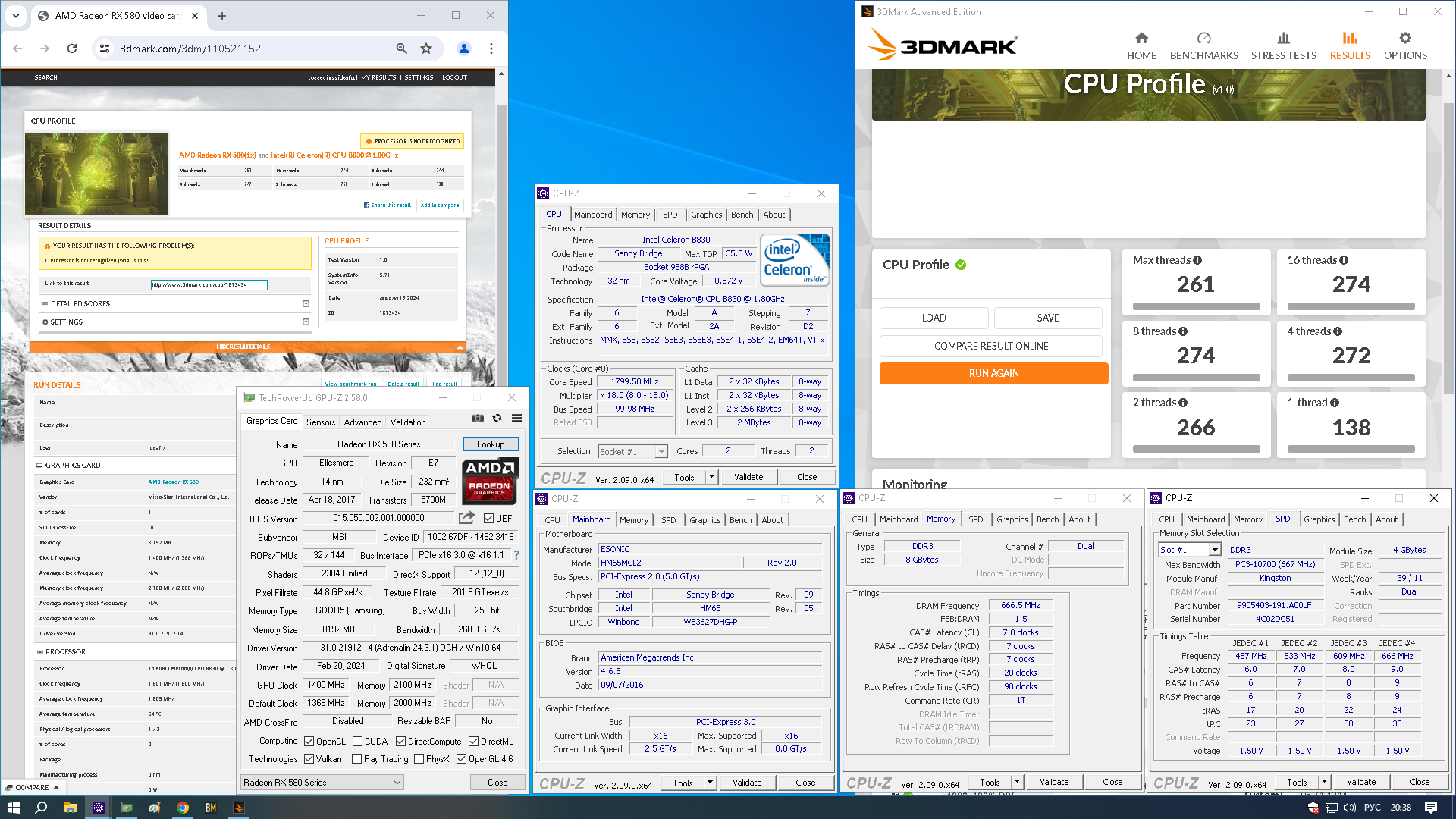Click the LOAD button in 3DMark
The image size is (1456, 819).
click(934, 318)
